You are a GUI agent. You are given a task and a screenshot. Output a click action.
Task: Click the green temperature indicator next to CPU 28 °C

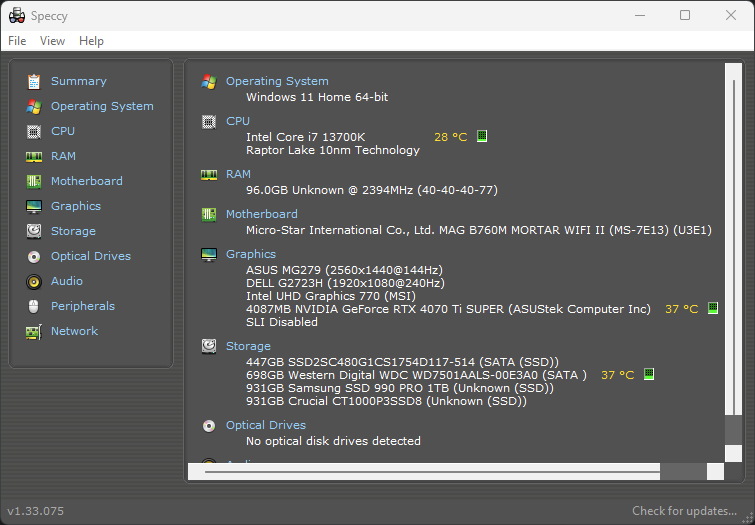pyautogui.click(x=482, y=136)
